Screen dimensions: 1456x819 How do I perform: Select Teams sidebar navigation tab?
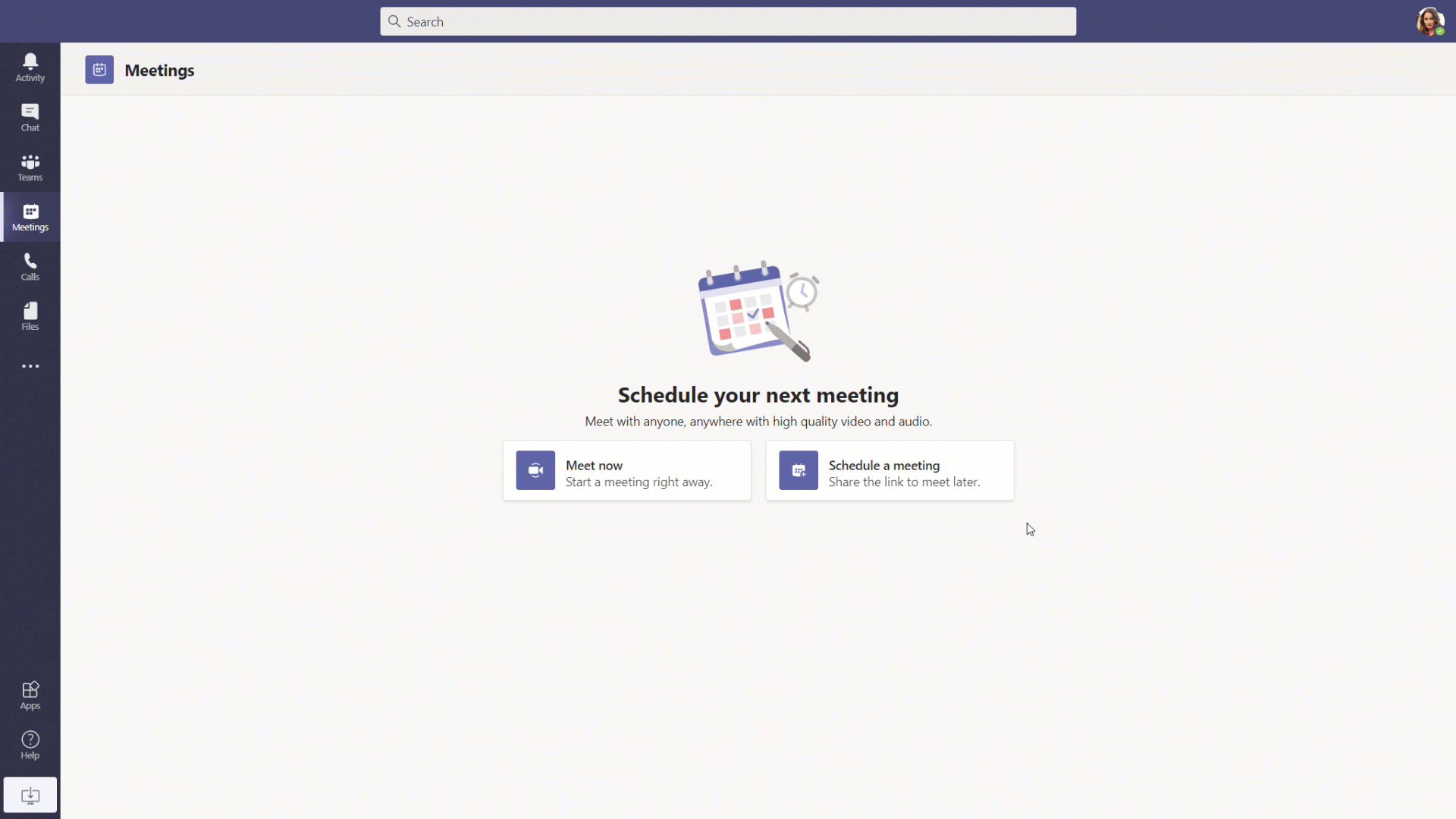click(x=30, y=168)
